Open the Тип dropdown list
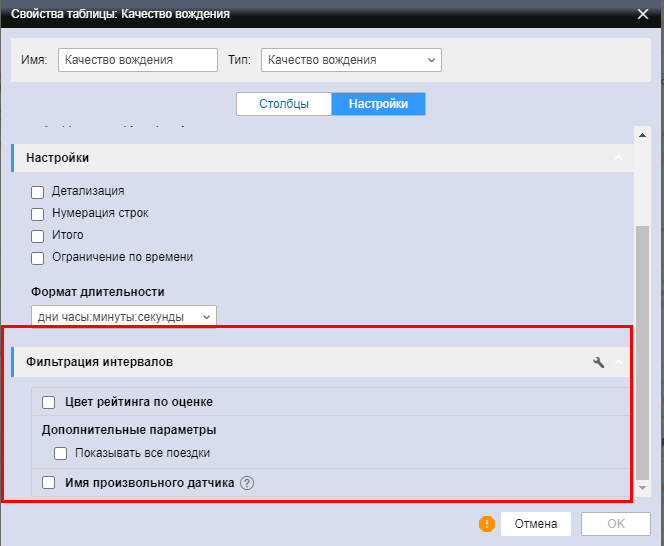 click(351, 60)
